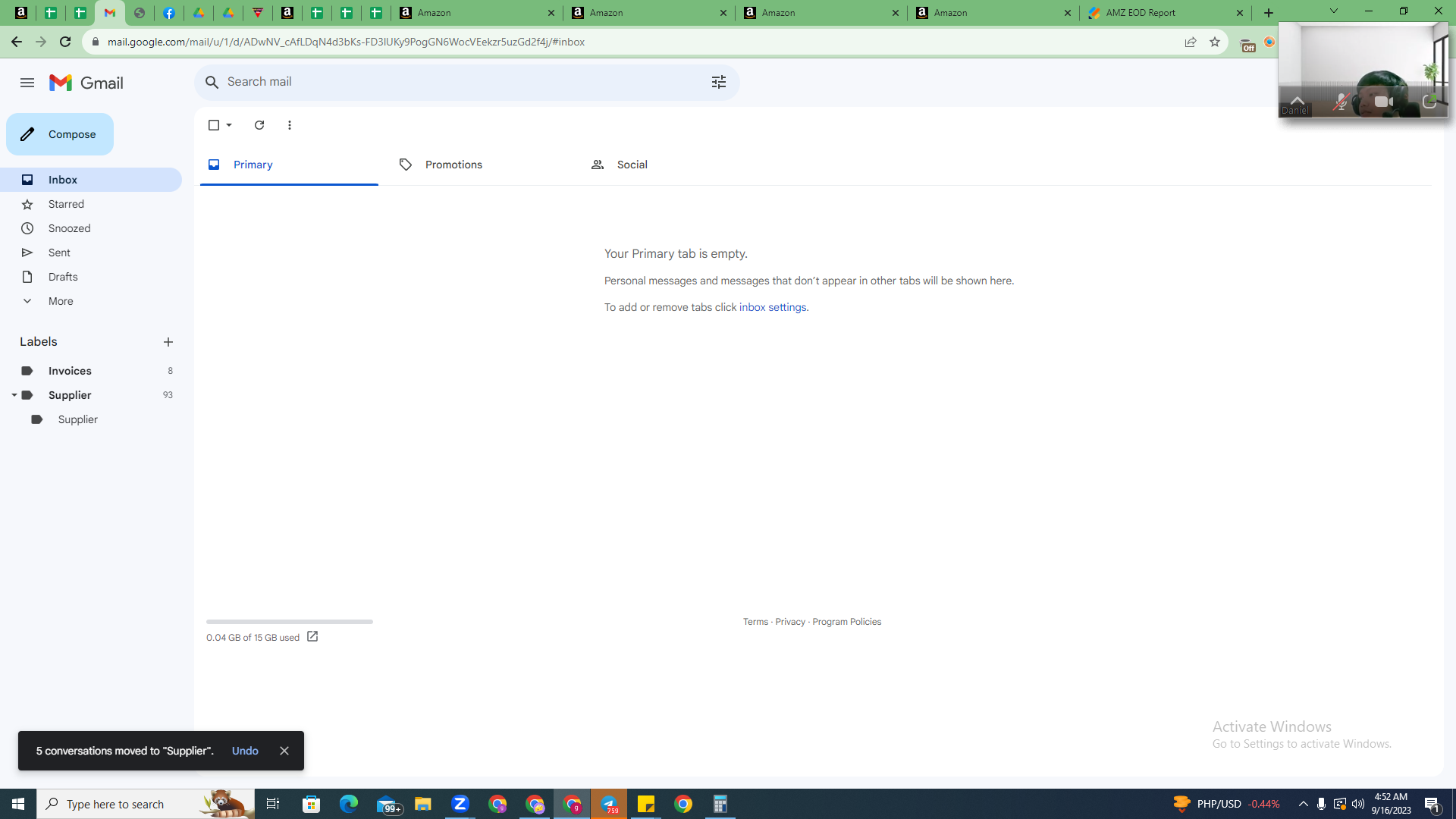The height and width of the screenshot is (819, 1456).
Task: Toggle the camera in the video overlay
Action: tap(1384, 102)
